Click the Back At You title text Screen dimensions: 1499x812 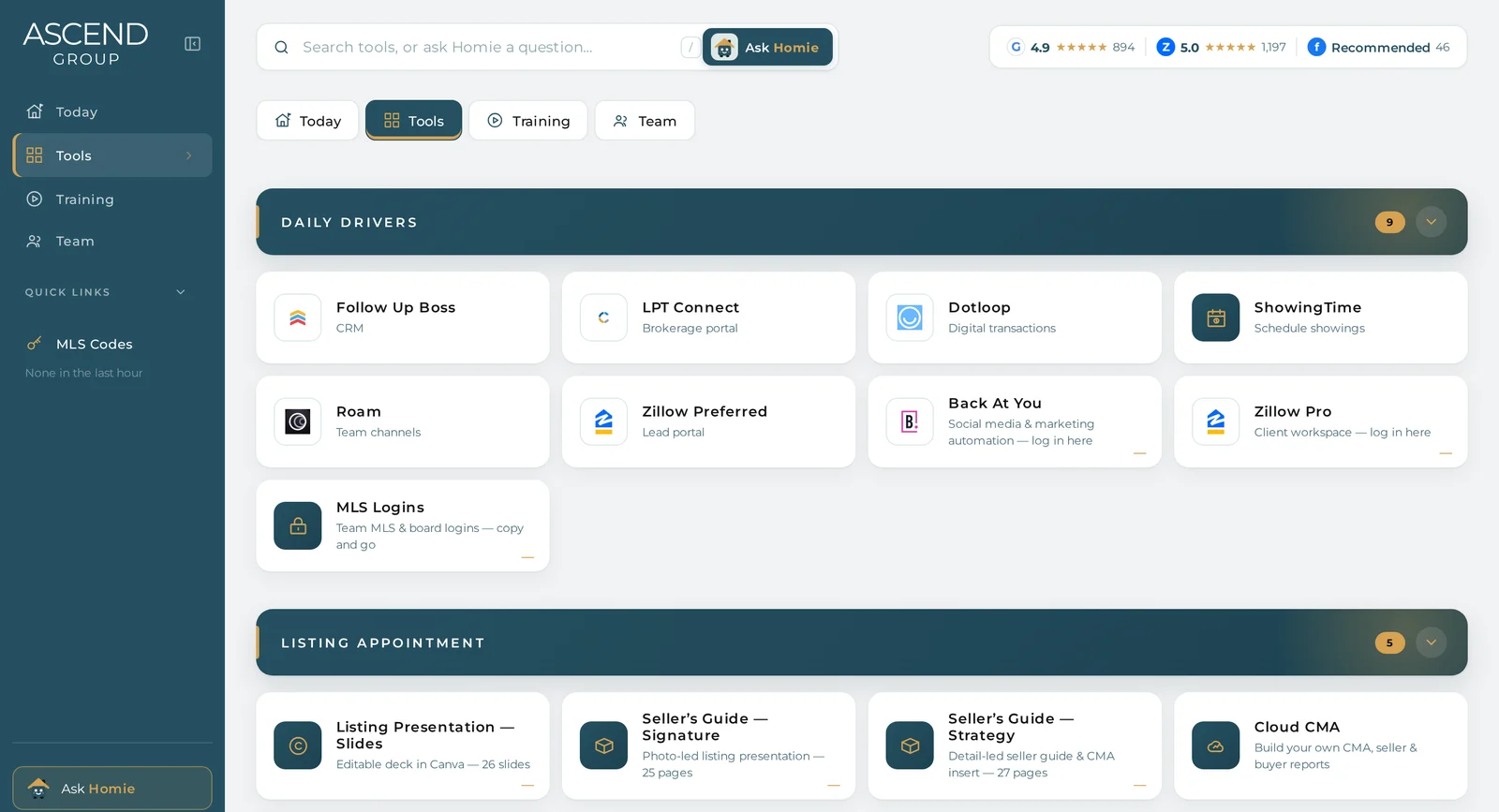[995, 403]
